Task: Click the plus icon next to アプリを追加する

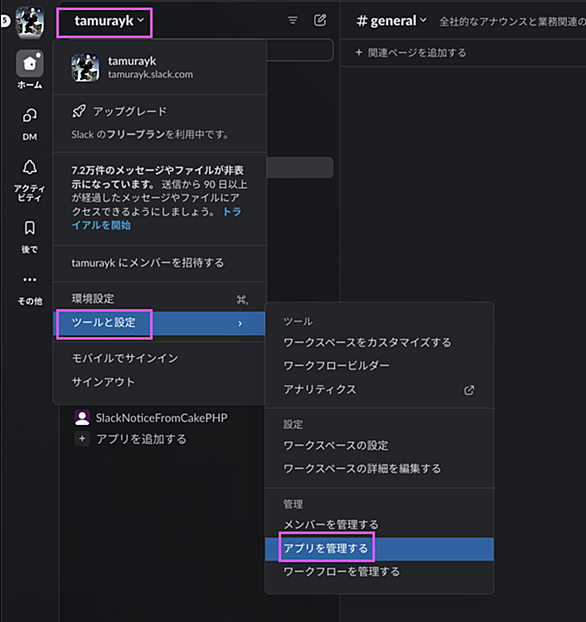Action: pos(82,439)
